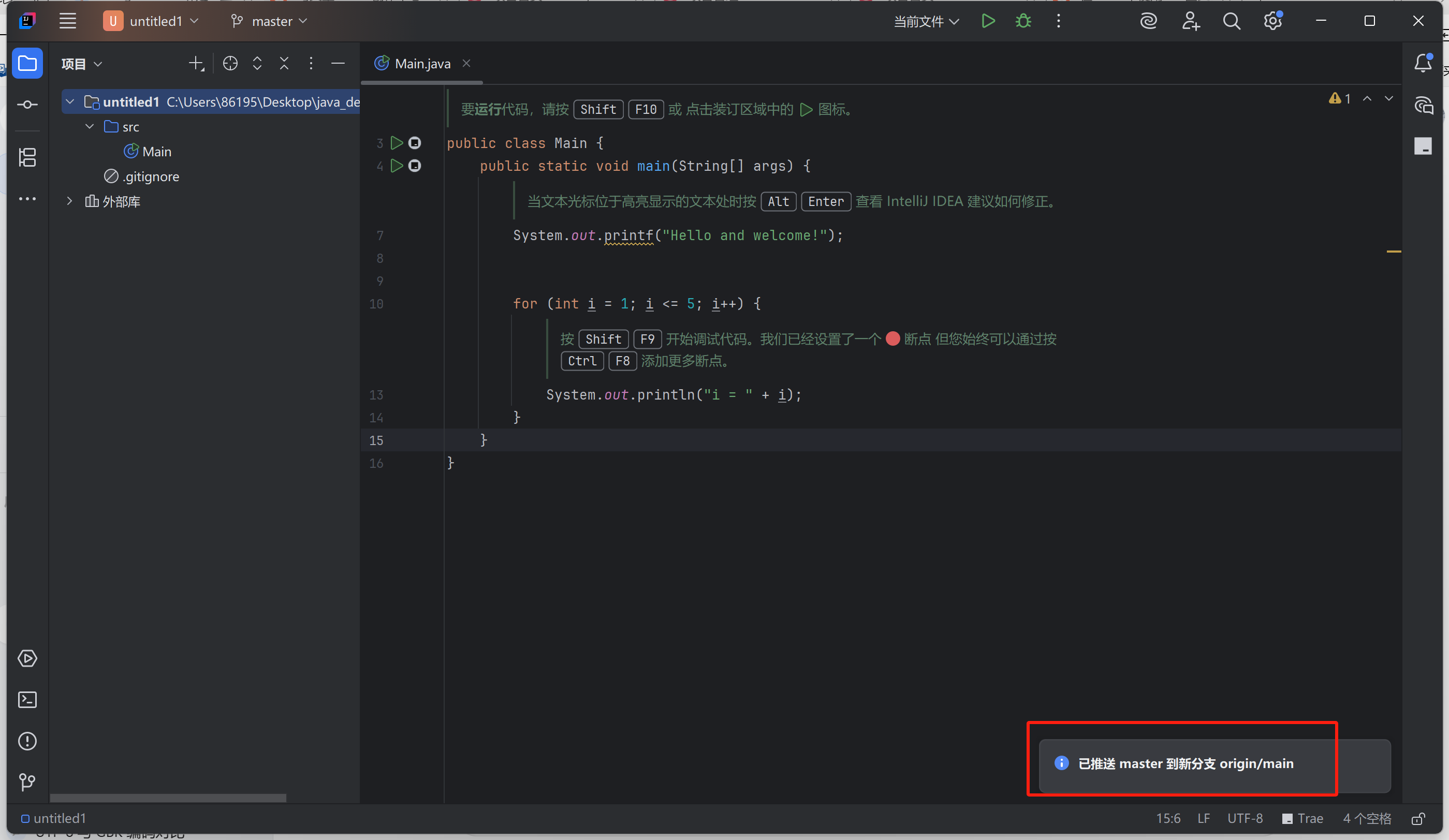
Task: Toggle file writable lock icon in status bar
Action: tap(1418, 818)
